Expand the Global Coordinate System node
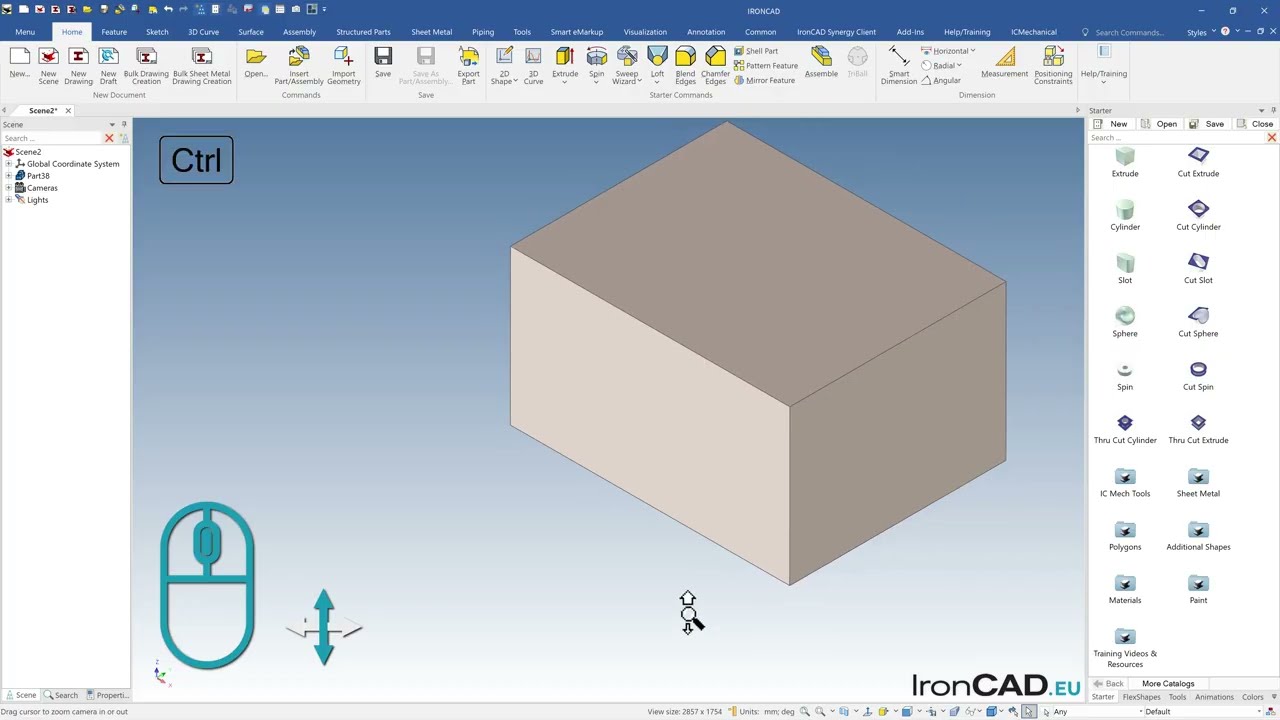The image size is (1280, 720). coord(9,164)
